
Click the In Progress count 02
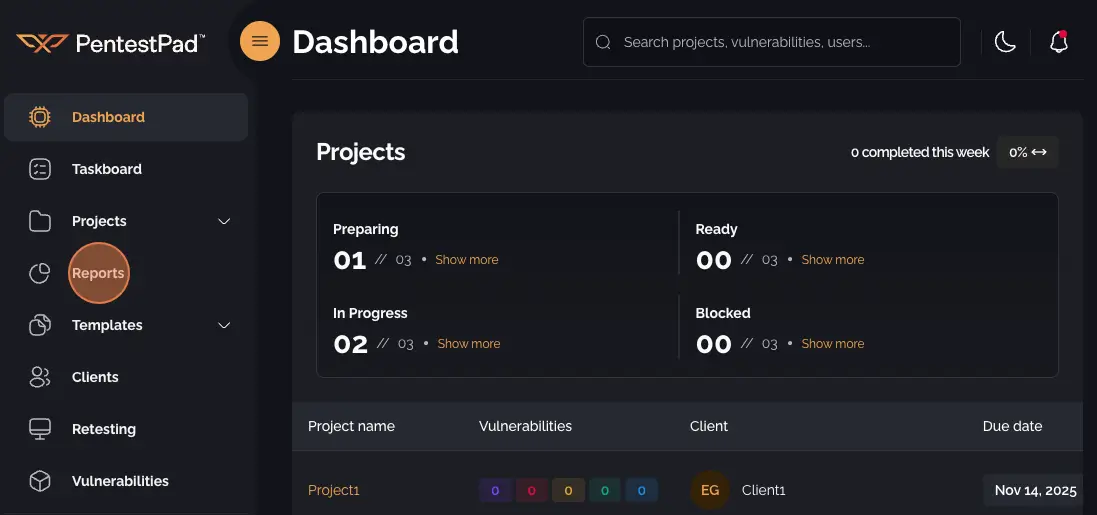351,344
